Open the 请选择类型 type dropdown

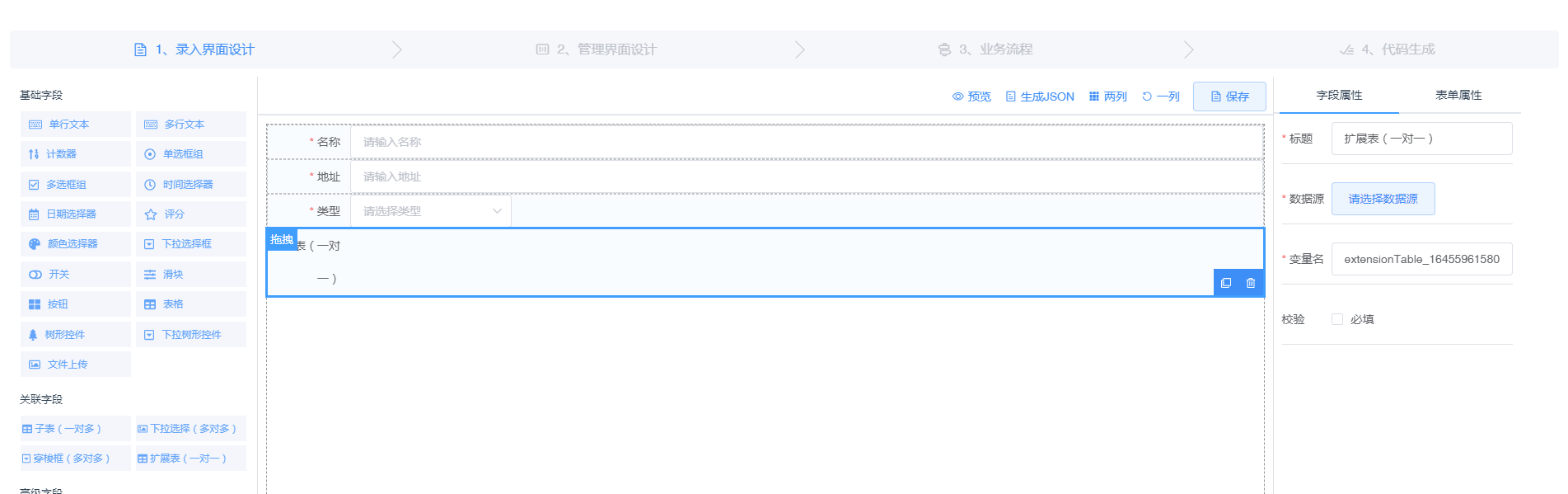click(431, 211)
